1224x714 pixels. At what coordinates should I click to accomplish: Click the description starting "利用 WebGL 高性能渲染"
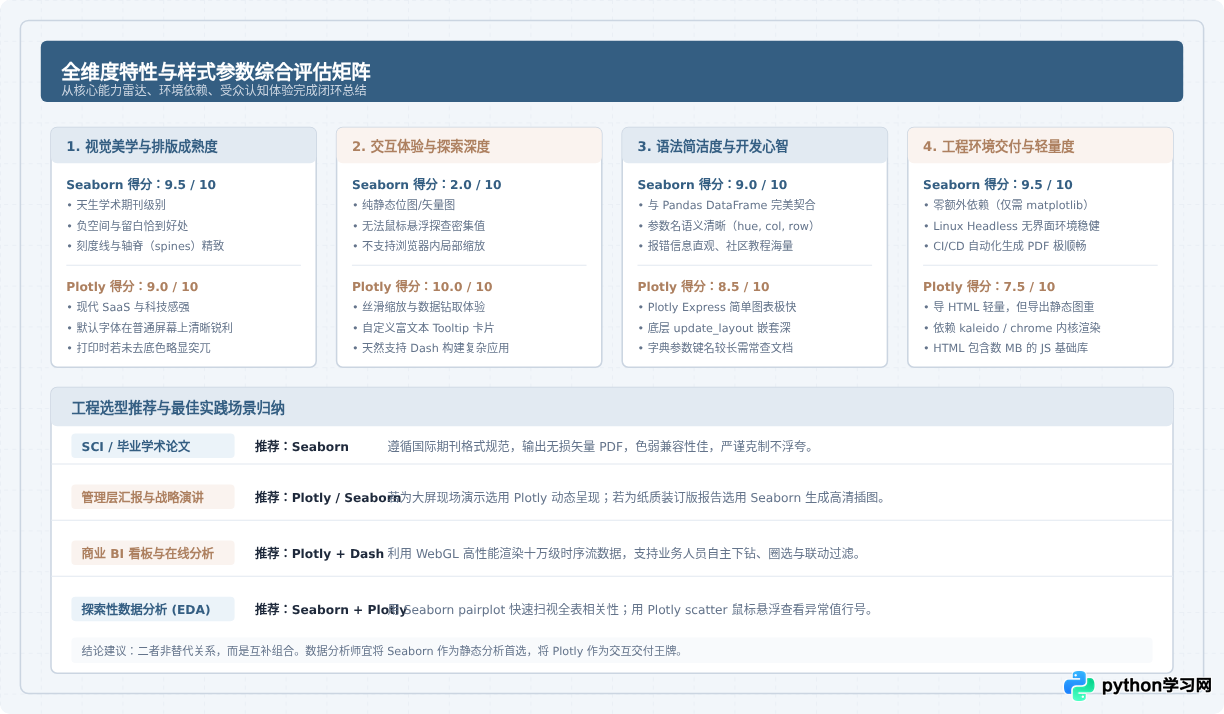tap(624, 553)
